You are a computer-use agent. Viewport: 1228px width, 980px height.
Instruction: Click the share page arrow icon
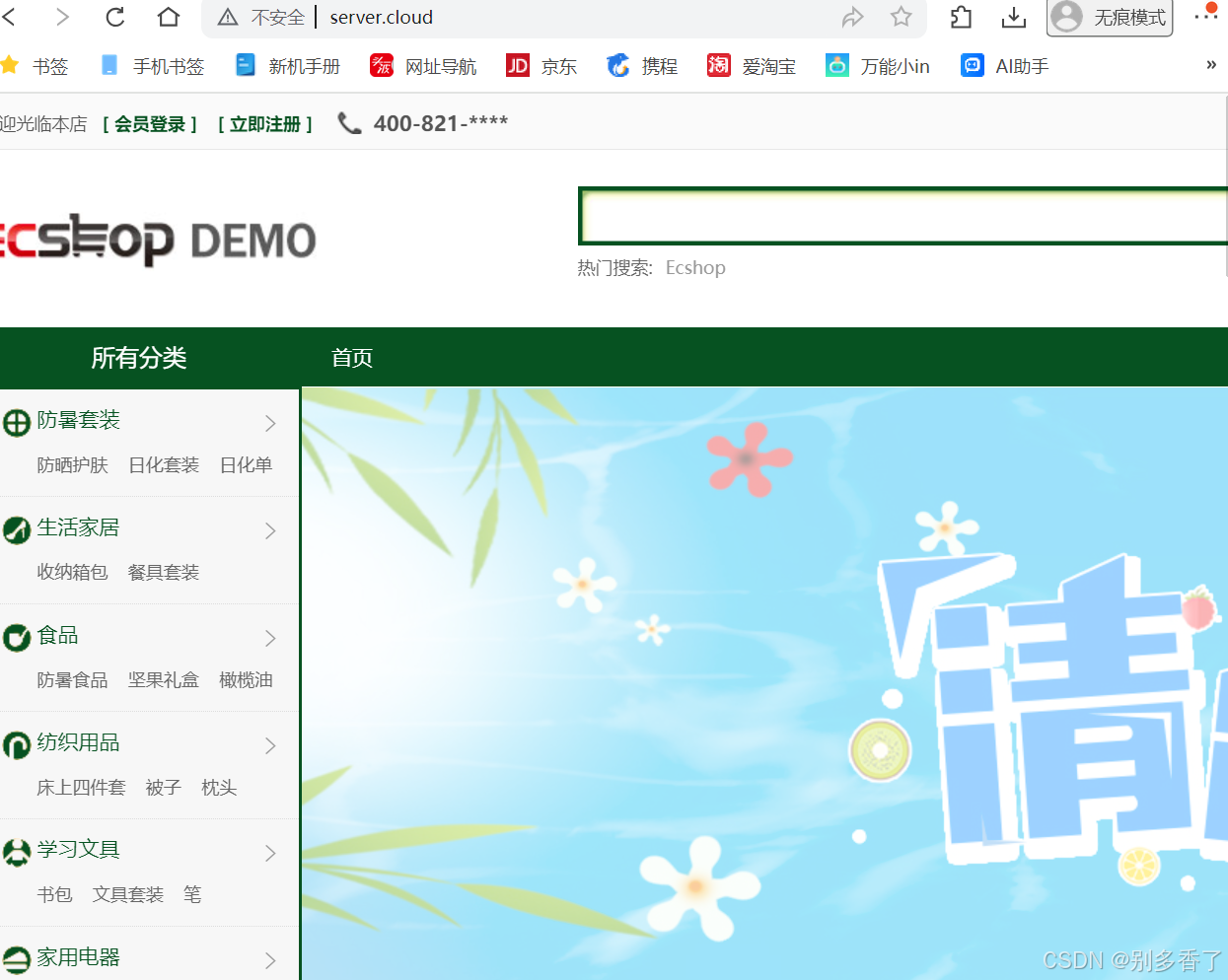(x=852, y=17)
